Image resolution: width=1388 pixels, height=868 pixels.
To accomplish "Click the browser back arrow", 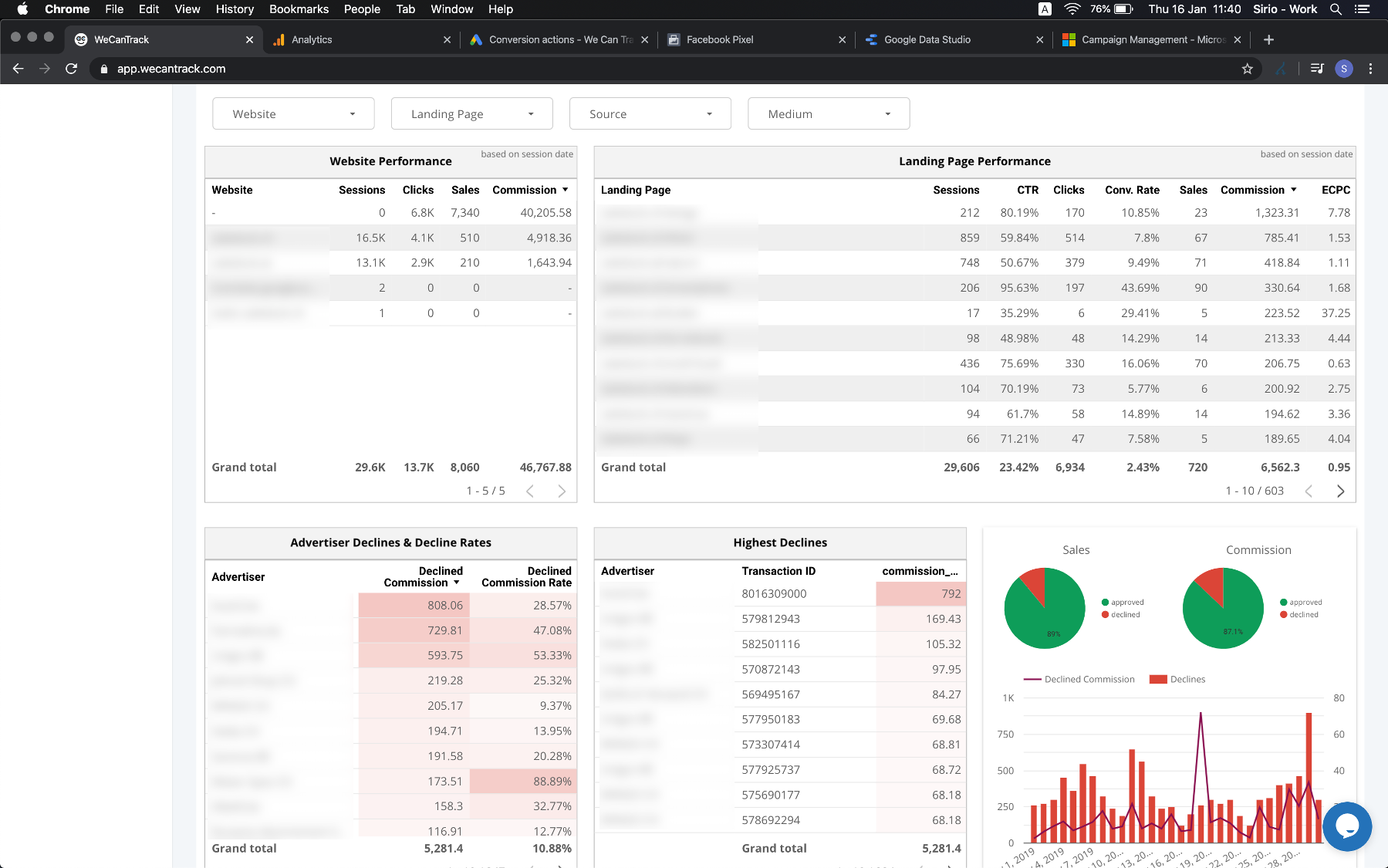I will tap(19, 69).
